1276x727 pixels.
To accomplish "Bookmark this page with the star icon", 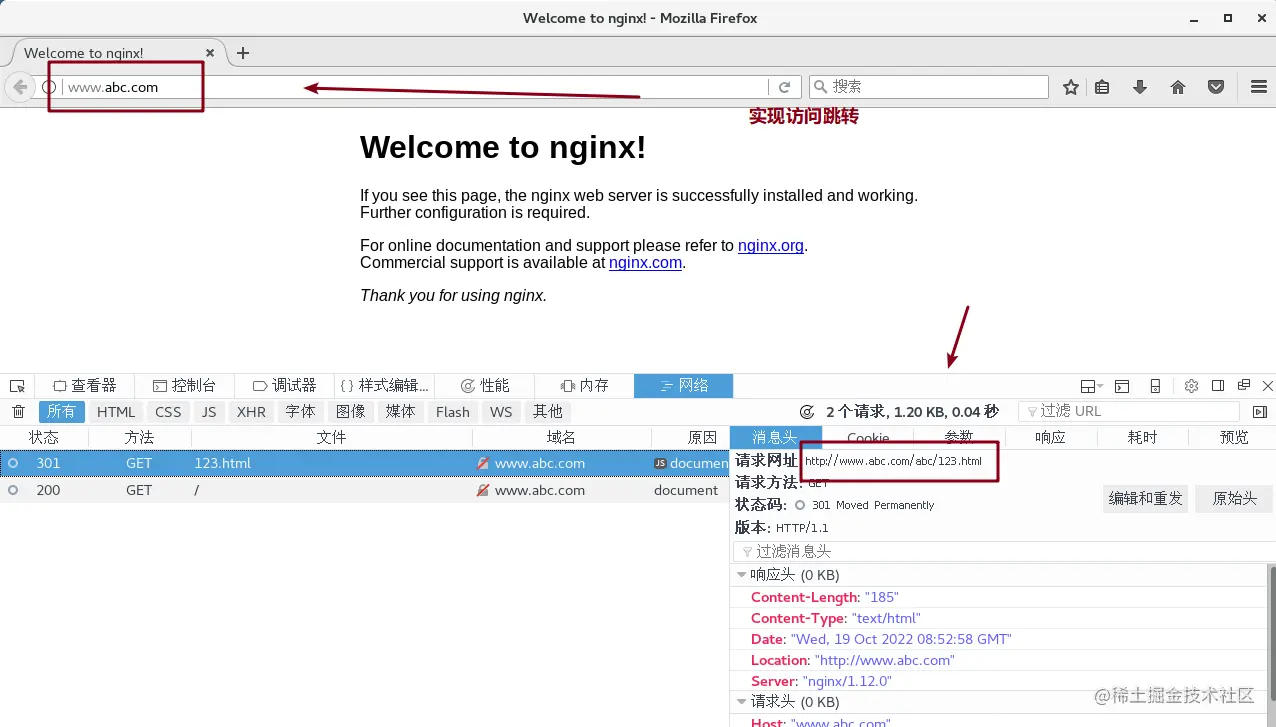I will point(1071,87).
